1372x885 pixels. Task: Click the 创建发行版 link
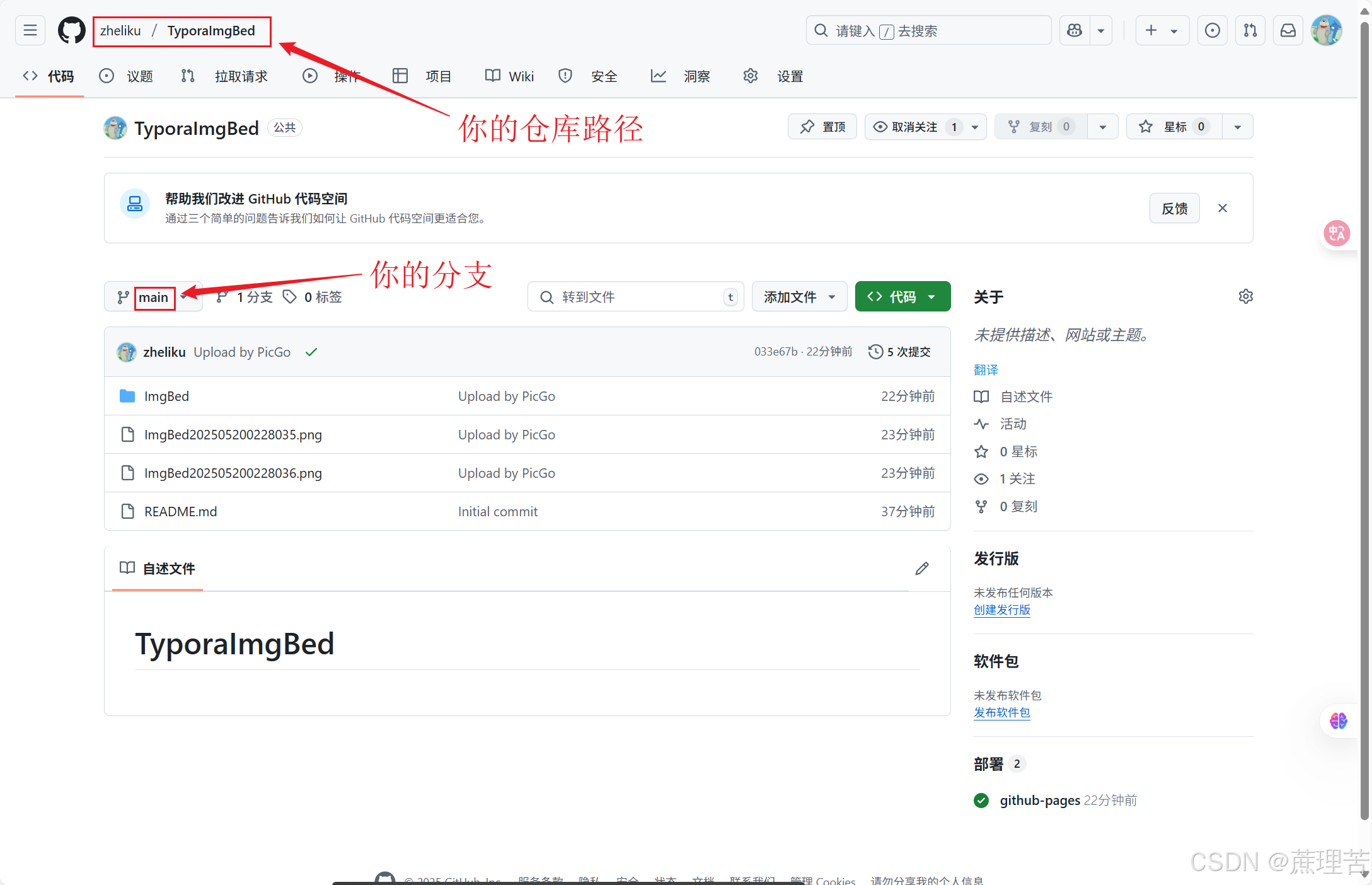pos(1001,610)
